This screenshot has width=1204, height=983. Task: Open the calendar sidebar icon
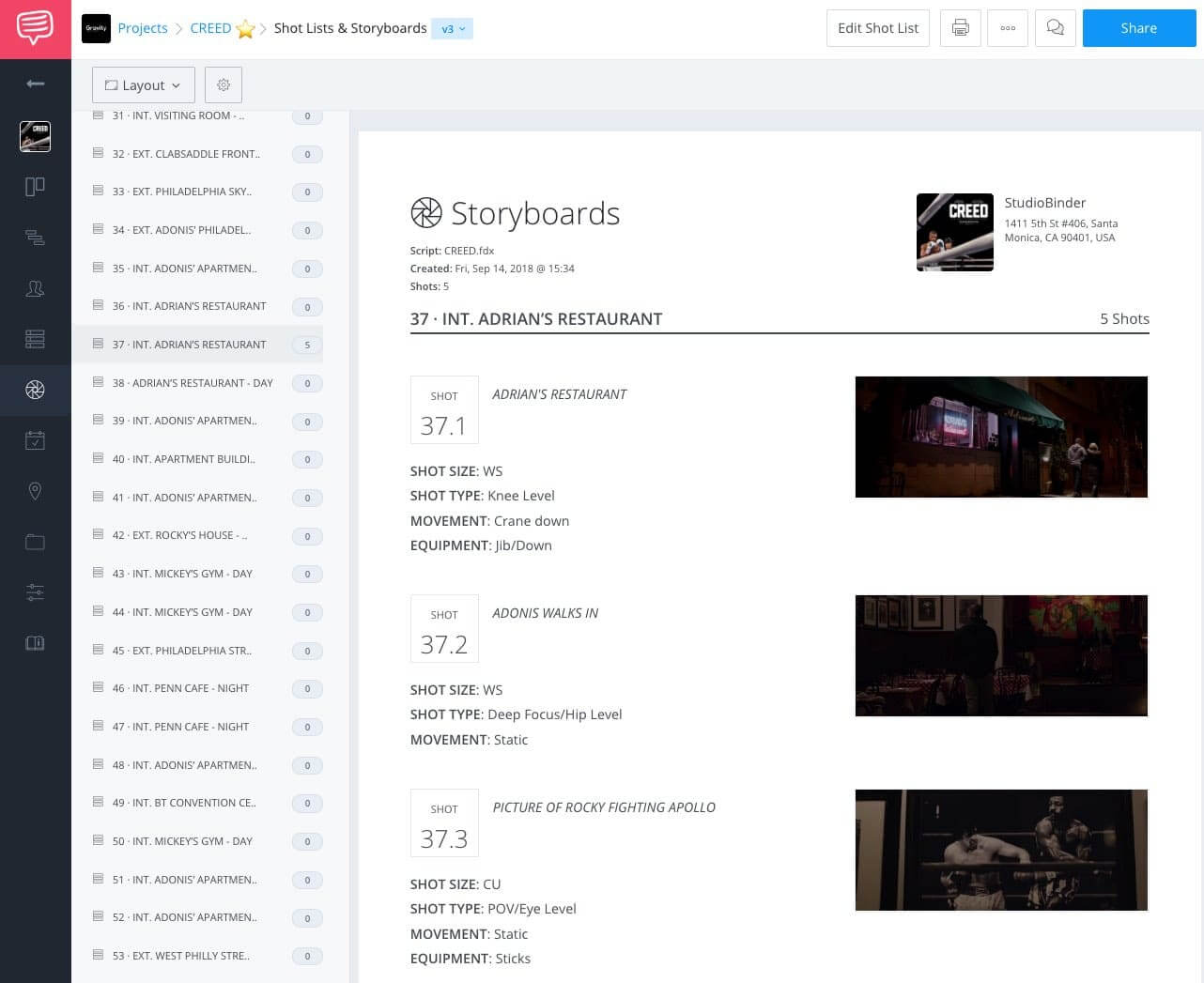click(x=35, y=440)
